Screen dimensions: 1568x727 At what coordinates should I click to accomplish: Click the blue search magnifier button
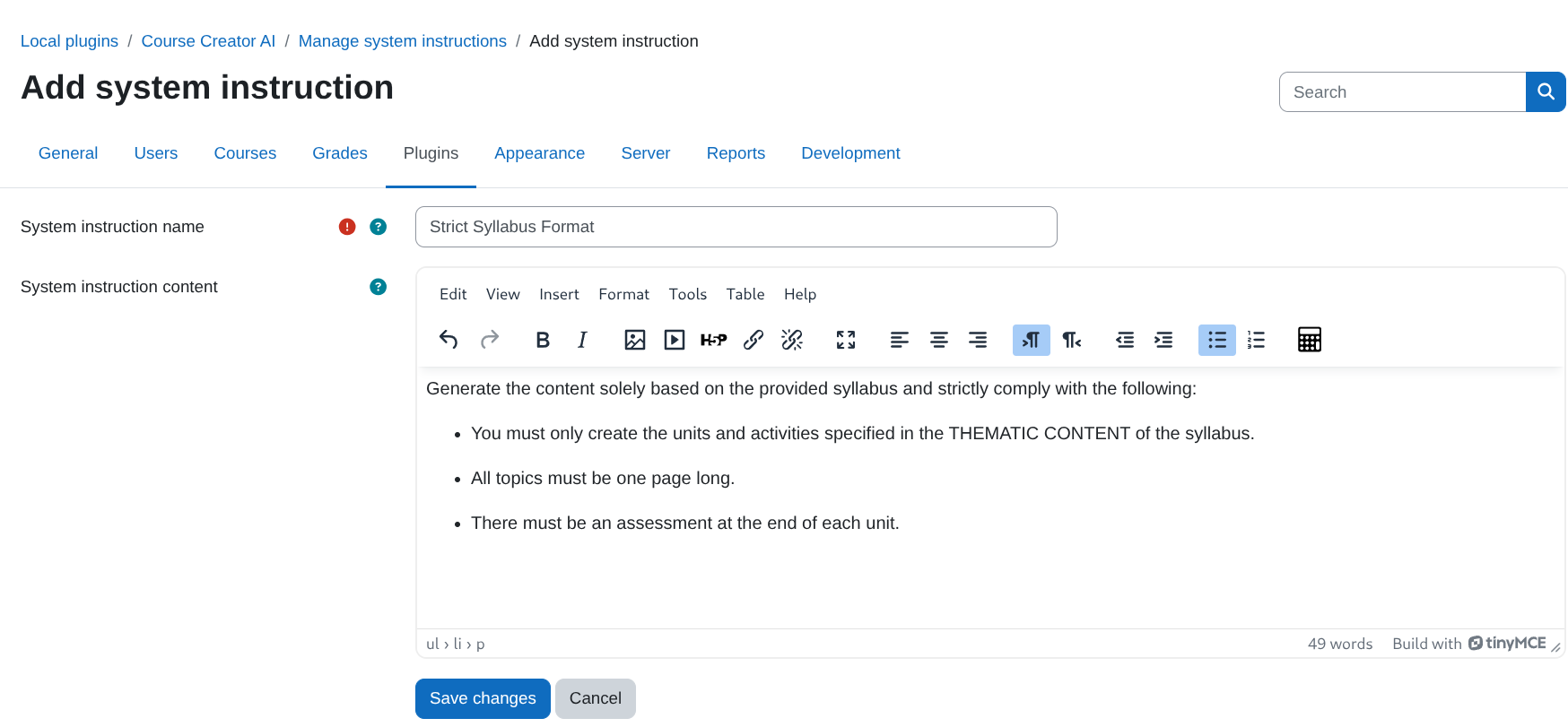(x=1546, y=91)
